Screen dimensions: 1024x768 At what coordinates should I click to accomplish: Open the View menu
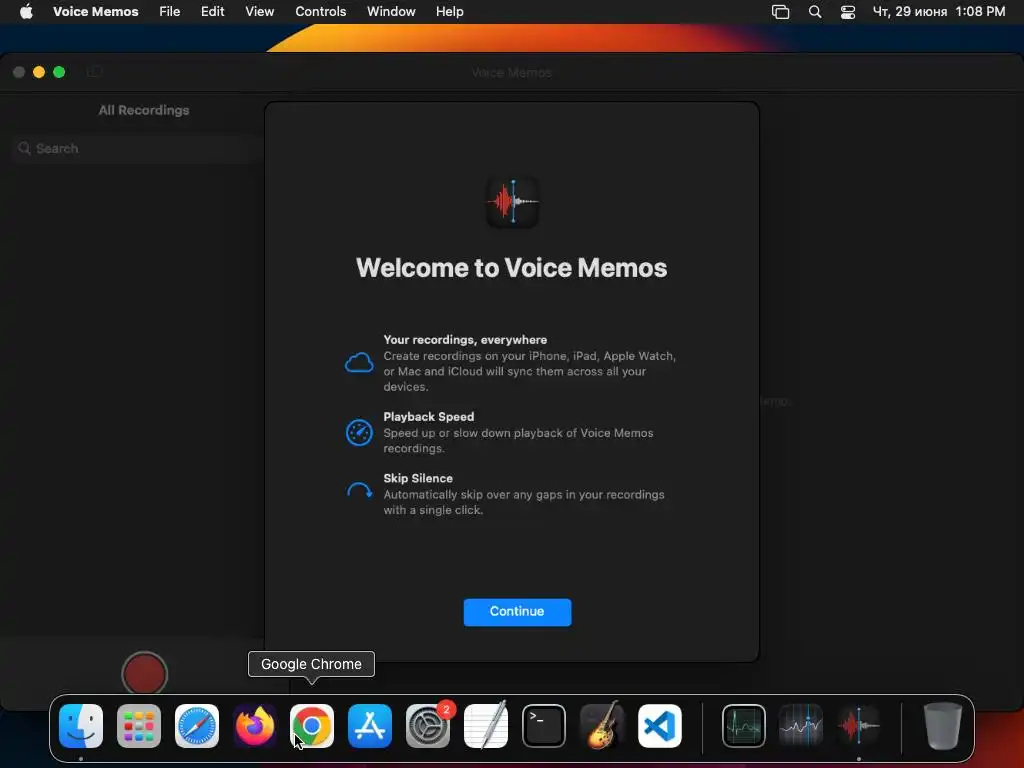point(259,12)
